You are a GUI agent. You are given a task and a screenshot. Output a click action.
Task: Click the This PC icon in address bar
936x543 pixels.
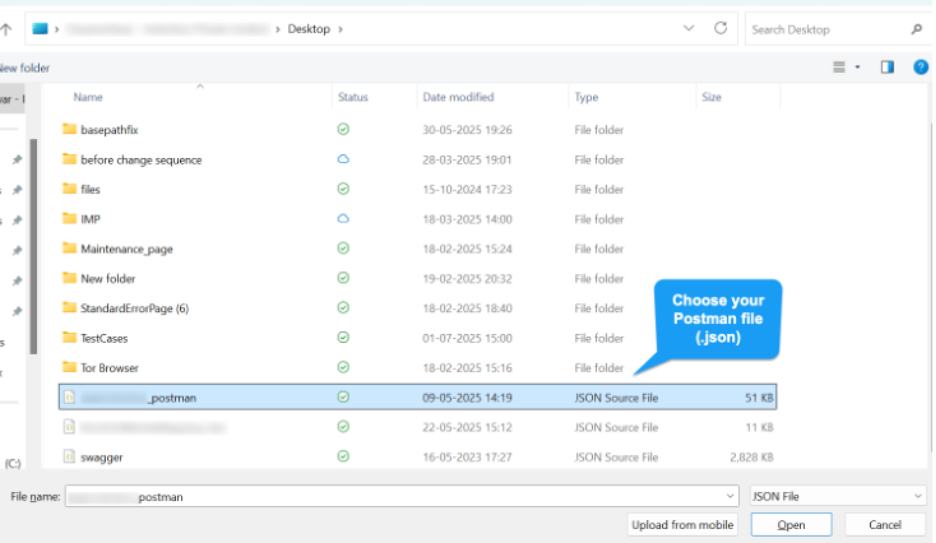click(40, 29)
